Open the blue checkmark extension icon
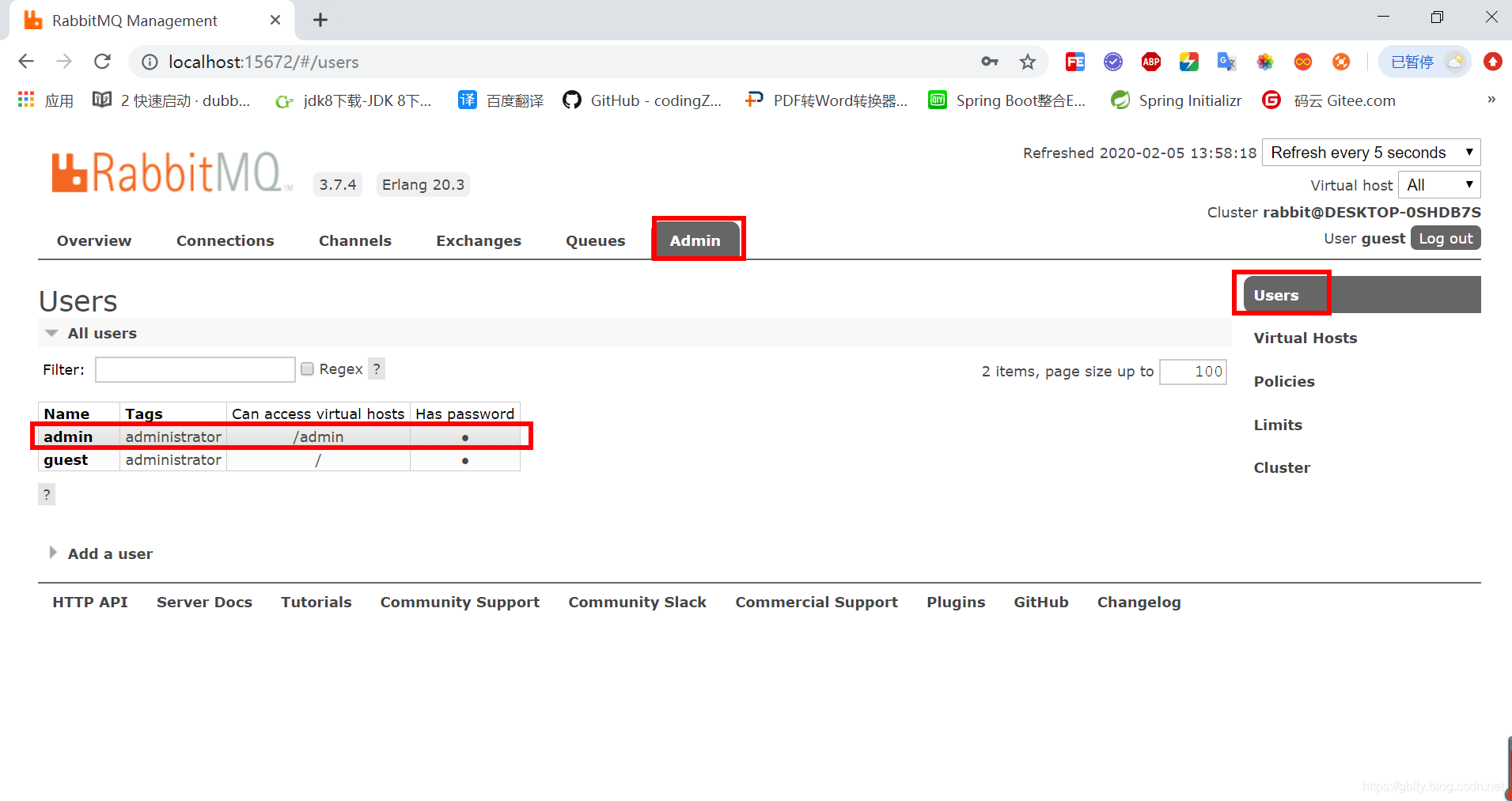The image size is (1512, 801). [1112, 62]
